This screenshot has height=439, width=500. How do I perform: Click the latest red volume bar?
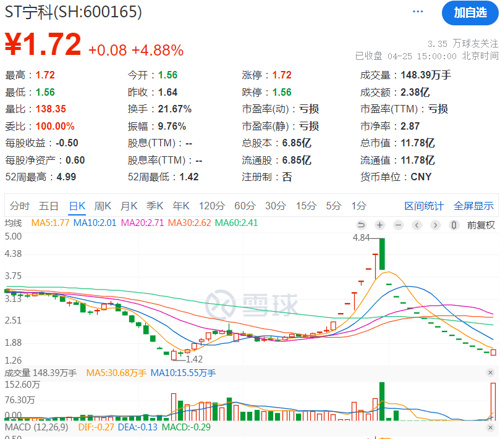click(493, 401)
